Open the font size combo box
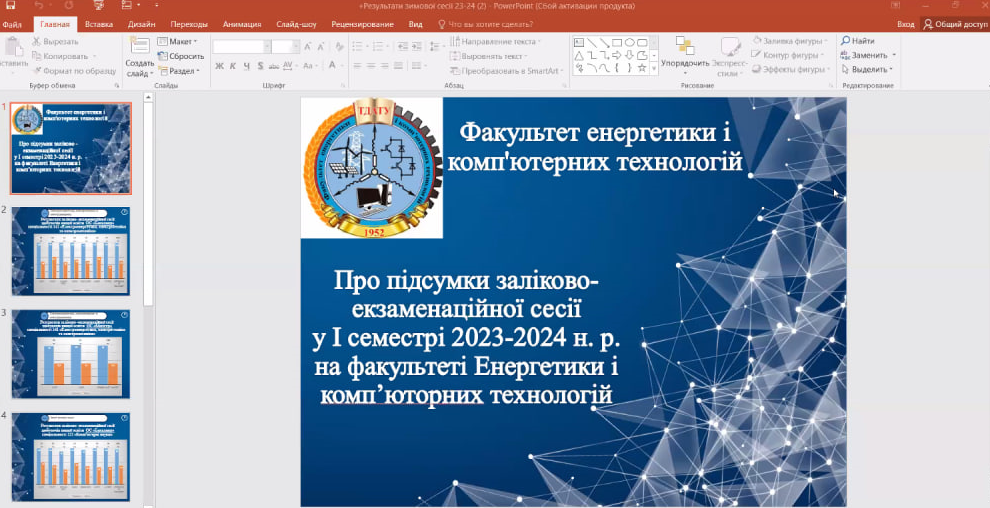990x508 pixels. pos(286,47)
